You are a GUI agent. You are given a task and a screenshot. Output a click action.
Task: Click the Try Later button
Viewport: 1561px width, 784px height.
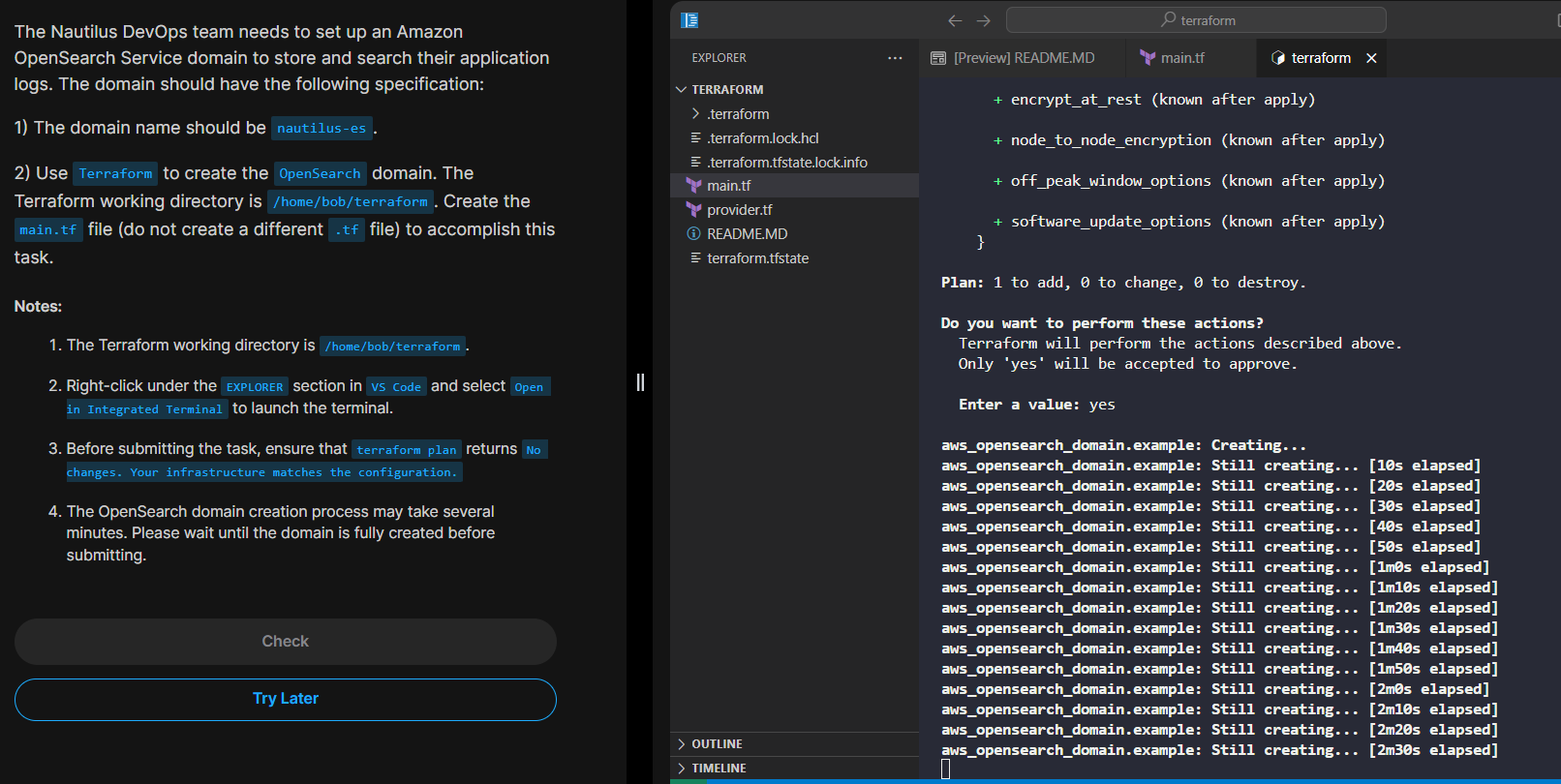286,699
